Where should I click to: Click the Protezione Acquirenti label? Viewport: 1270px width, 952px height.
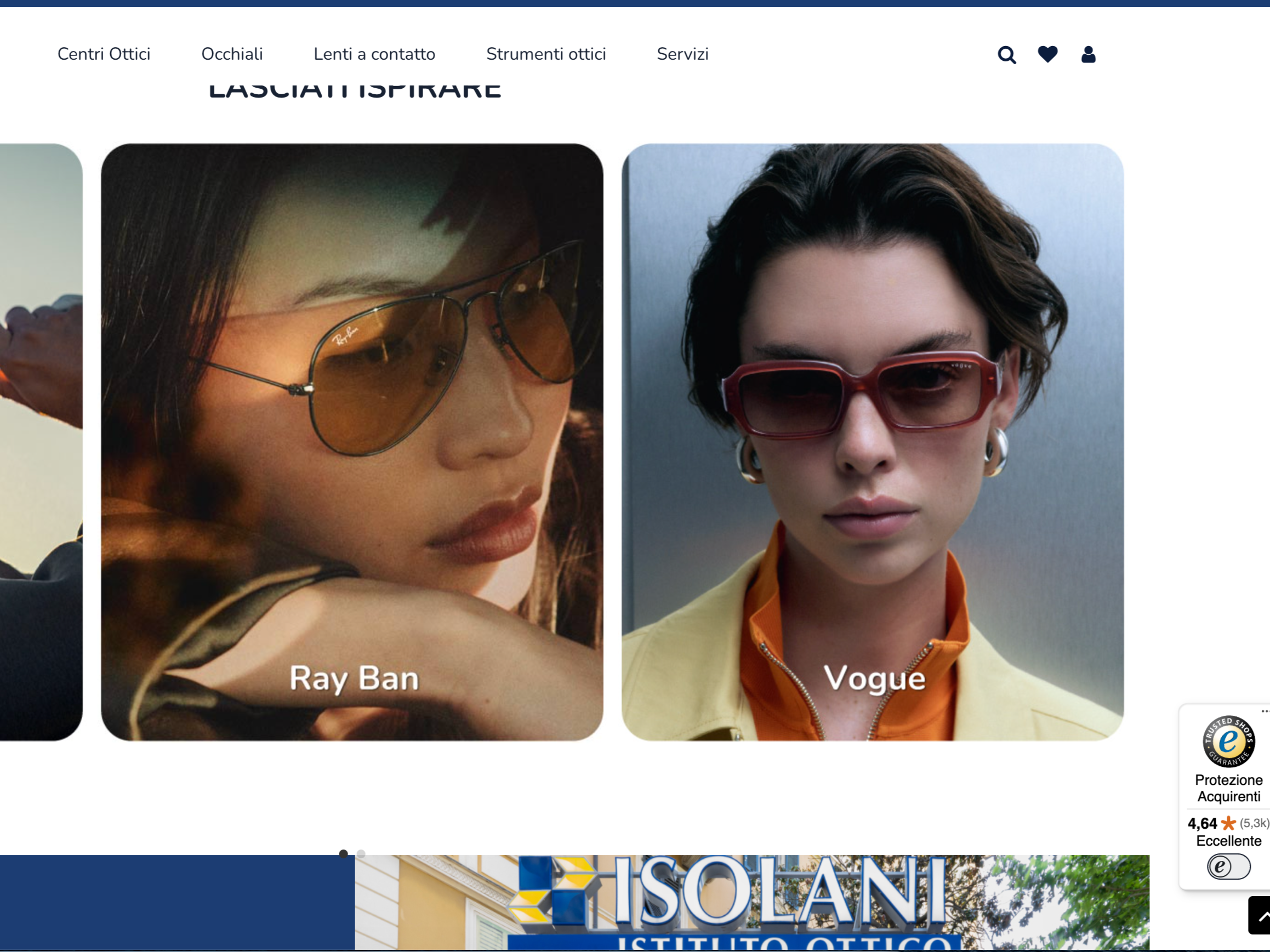point(1229,788)
